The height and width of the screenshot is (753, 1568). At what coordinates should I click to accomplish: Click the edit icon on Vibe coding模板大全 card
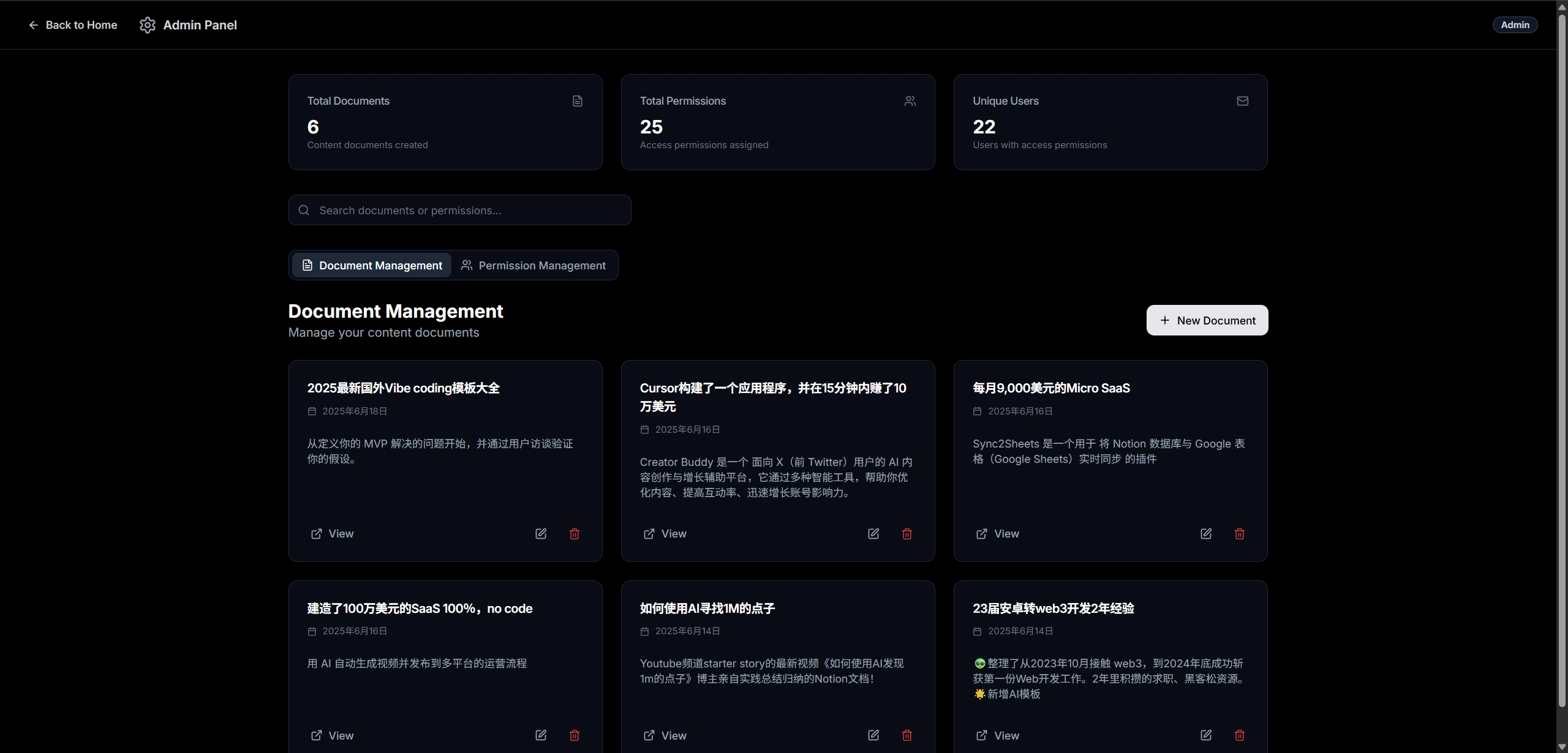click(540, 534)
